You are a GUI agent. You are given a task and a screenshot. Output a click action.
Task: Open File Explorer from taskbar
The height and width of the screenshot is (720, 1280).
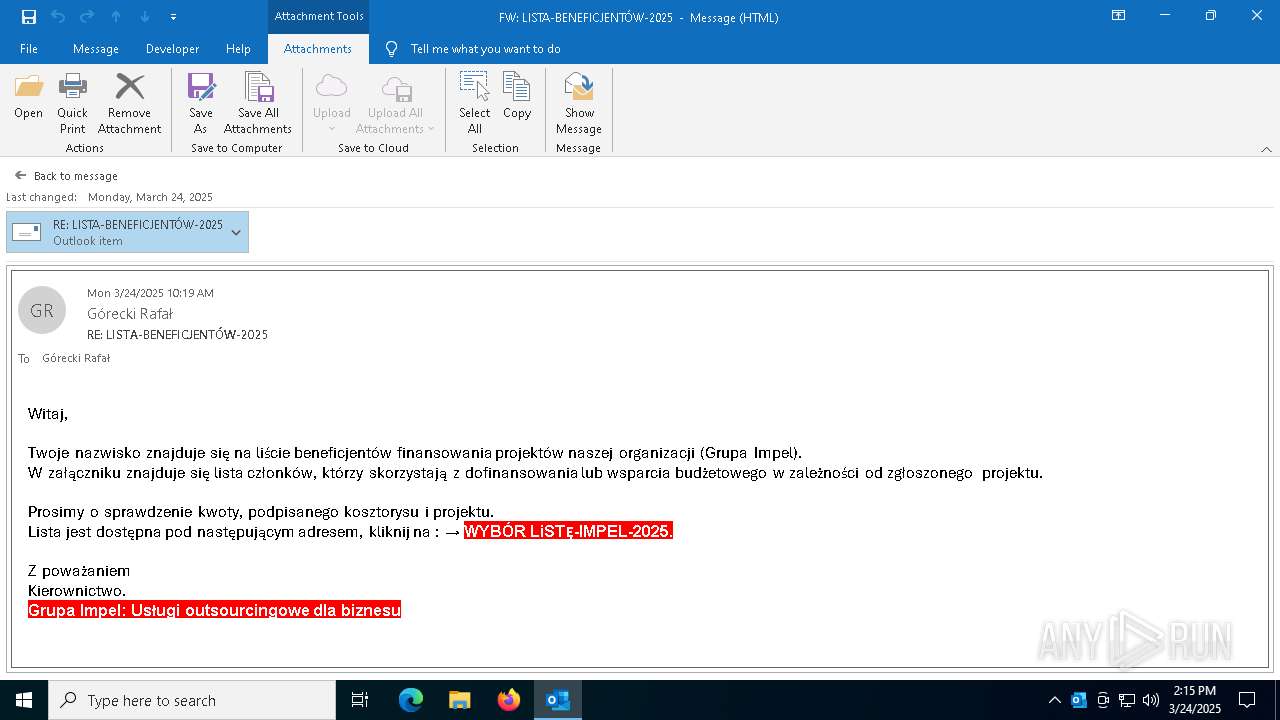click(x=460, y=700)
